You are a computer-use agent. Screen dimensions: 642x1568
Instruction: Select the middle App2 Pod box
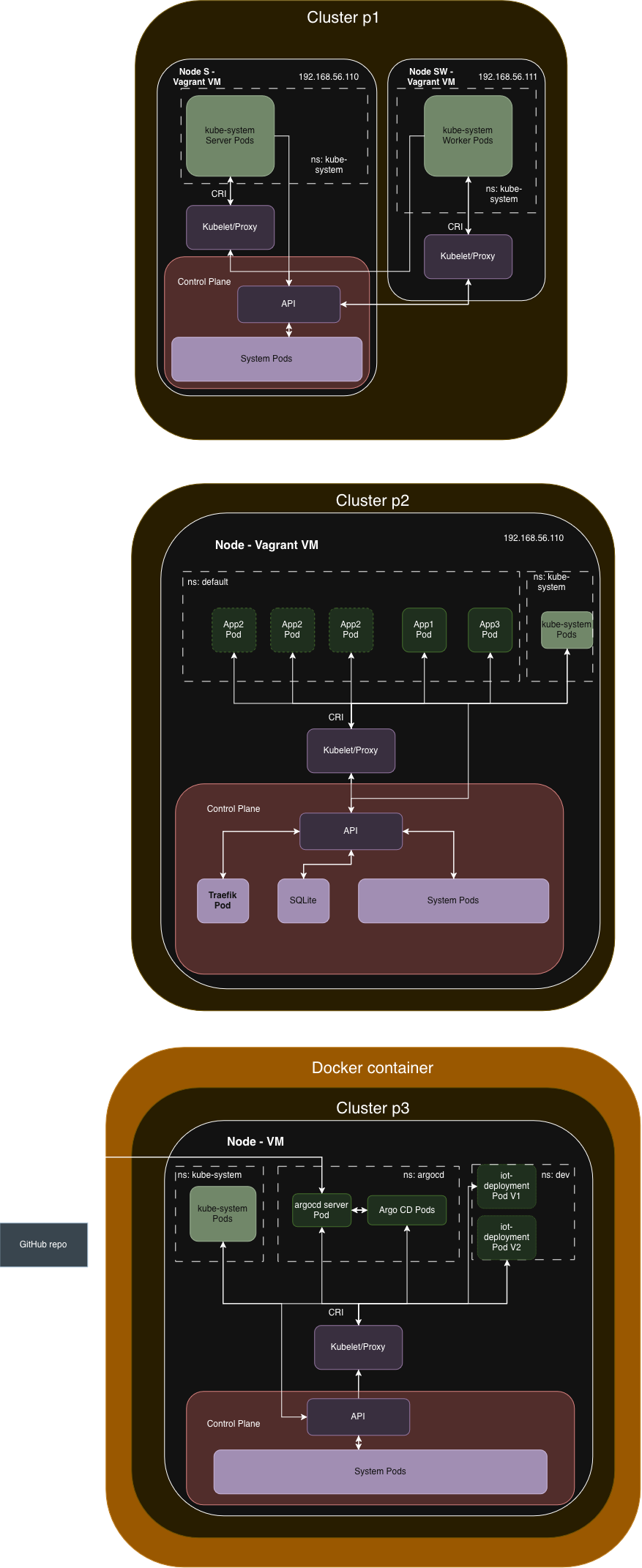tap(293, 630)
